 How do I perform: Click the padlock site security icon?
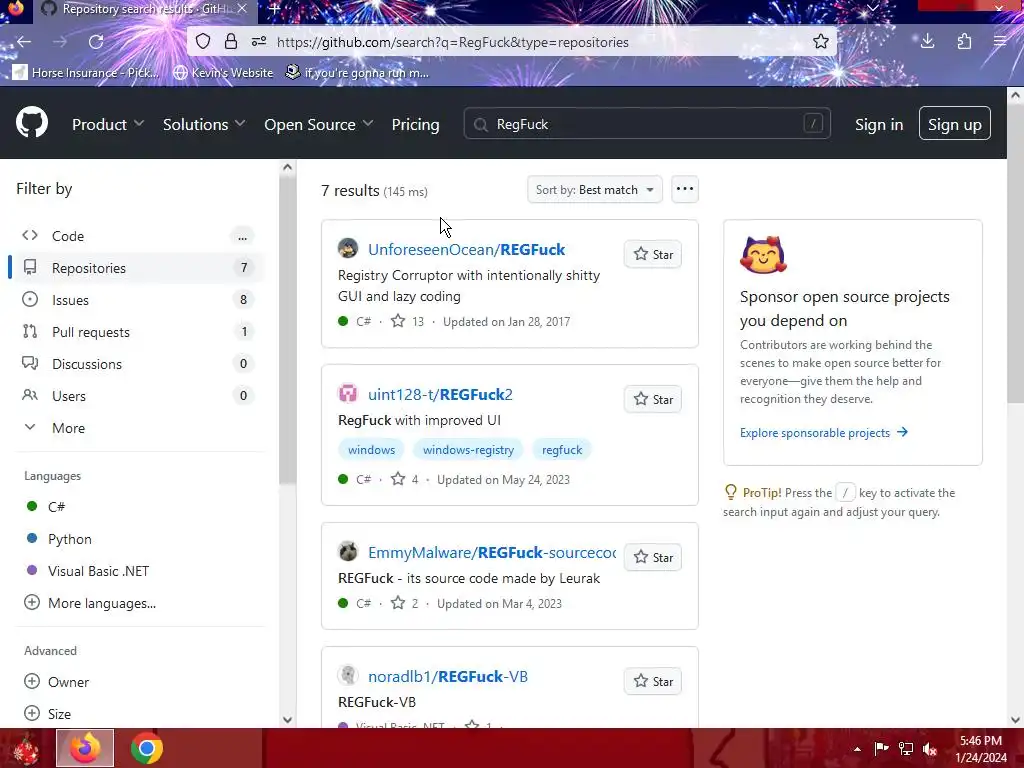pyautogui.click(x=231, y=42)
